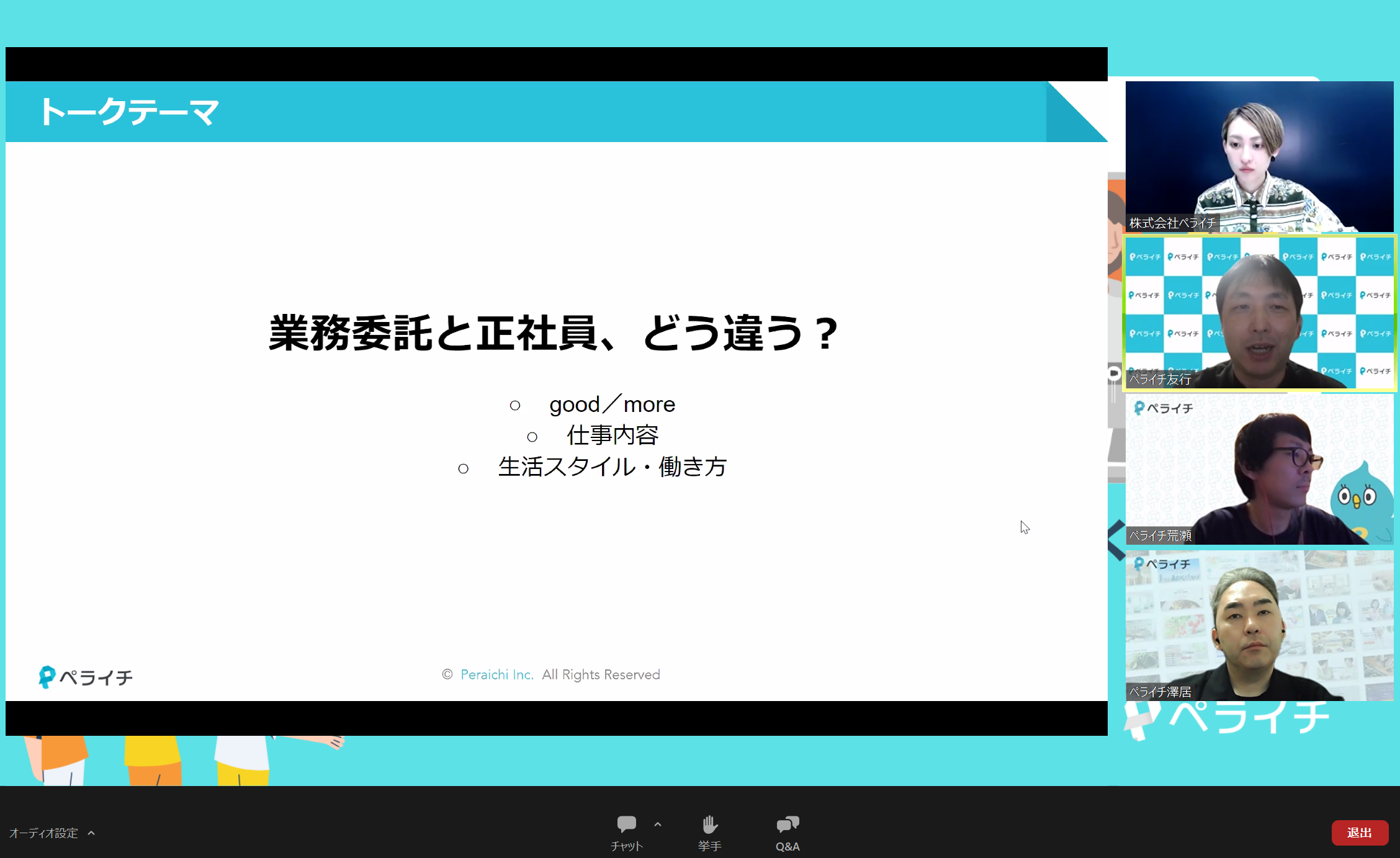The height and width of the screenshot is (858, 1400).
Task: Click the 生活スタイル・働き方 bullet text
Action: [x=612, y=467]
